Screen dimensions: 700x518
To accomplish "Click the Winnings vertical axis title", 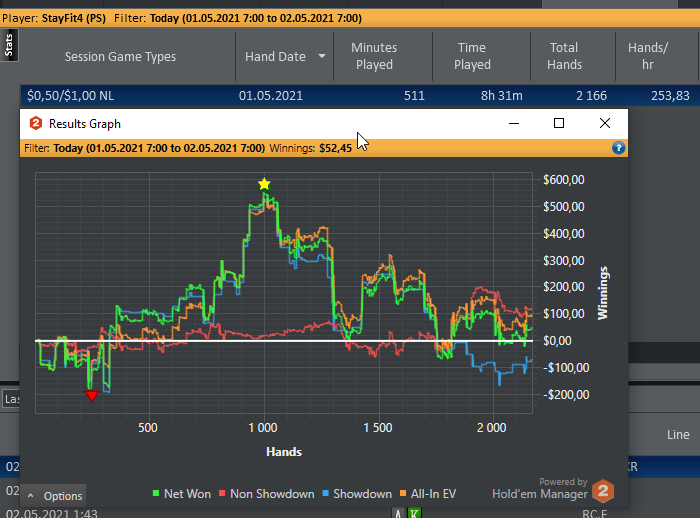I will (603, 293).
